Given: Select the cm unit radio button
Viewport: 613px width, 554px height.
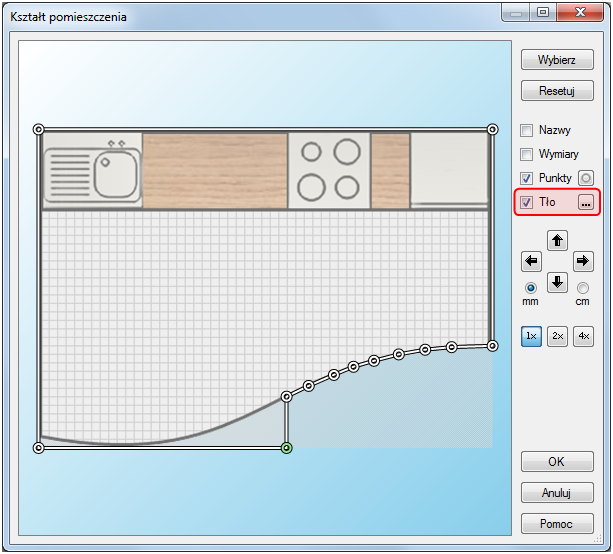Looking at the screenshot, I should (584, 288).
